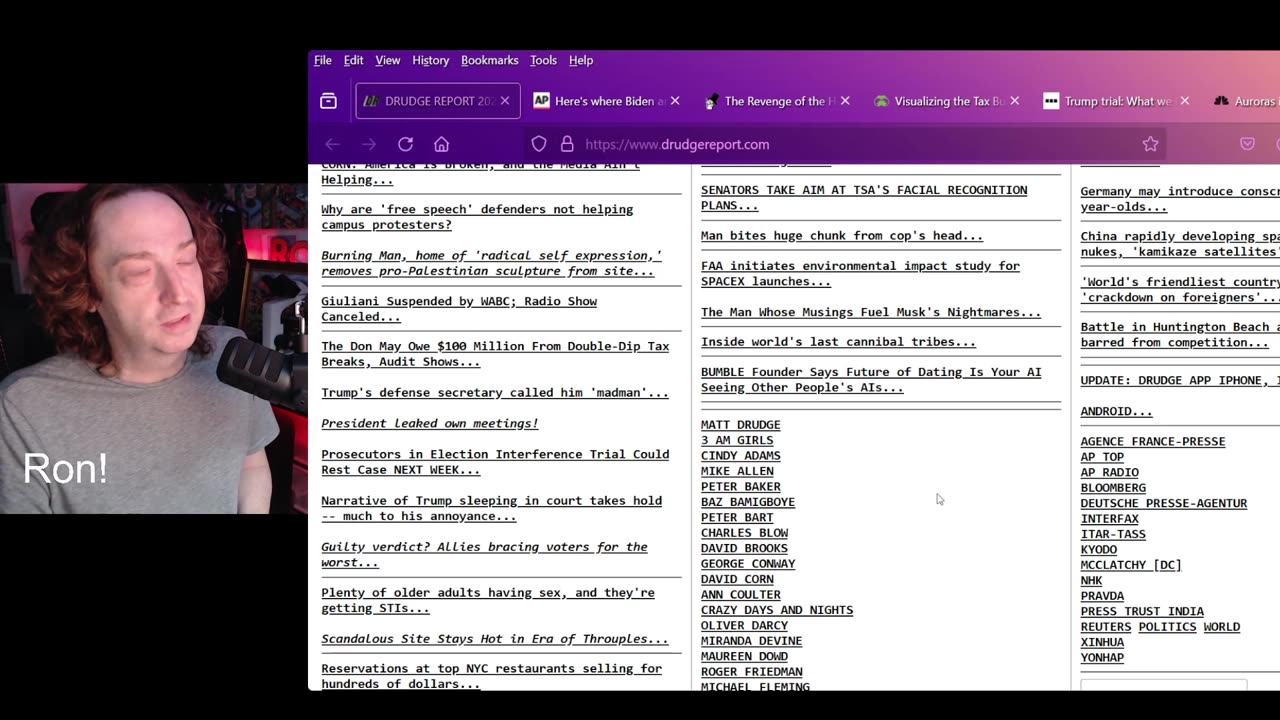Close 'The Revenge of the H' tab
Image resolution: width=1280 pixels, height=720 pixels.
[x=845, y=101]
